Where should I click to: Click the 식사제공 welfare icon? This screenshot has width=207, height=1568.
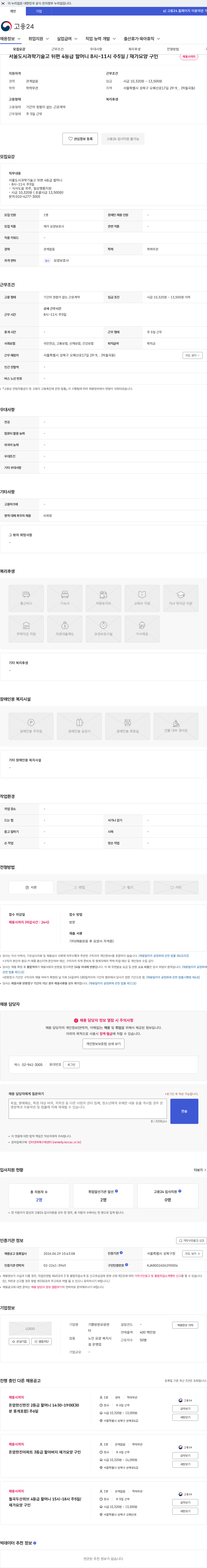(x=142, y=629)
